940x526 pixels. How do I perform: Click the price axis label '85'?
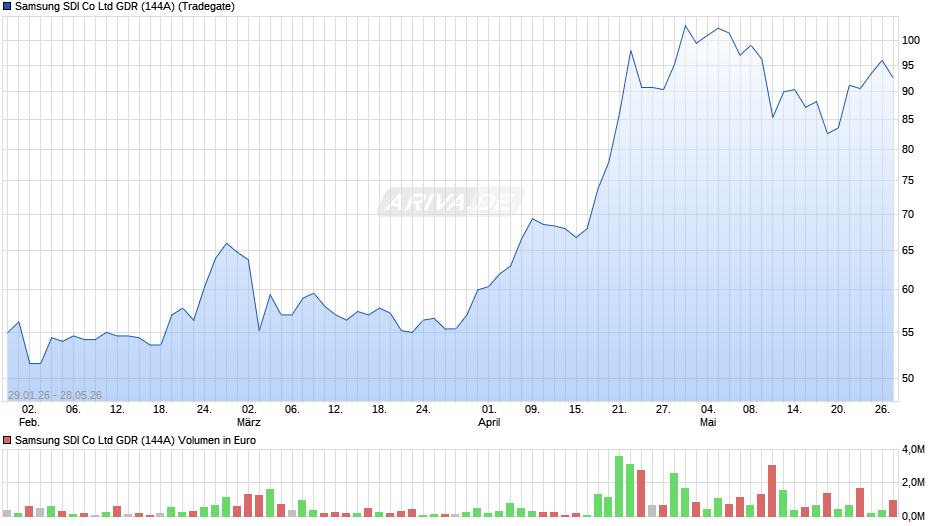(908, 119)
